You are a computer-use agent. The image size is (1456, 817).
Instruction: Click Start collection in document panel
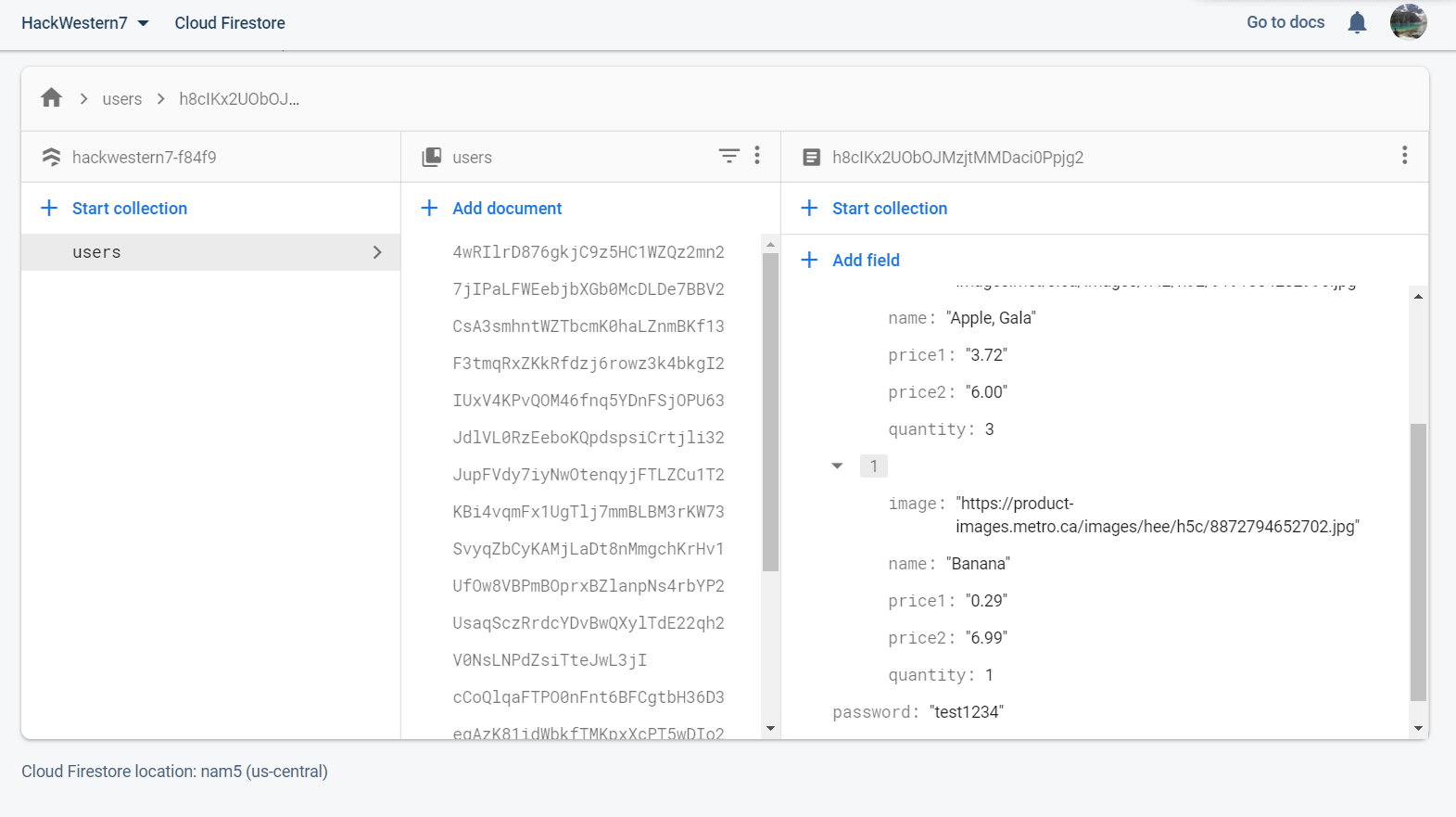[x=889, y=209]
